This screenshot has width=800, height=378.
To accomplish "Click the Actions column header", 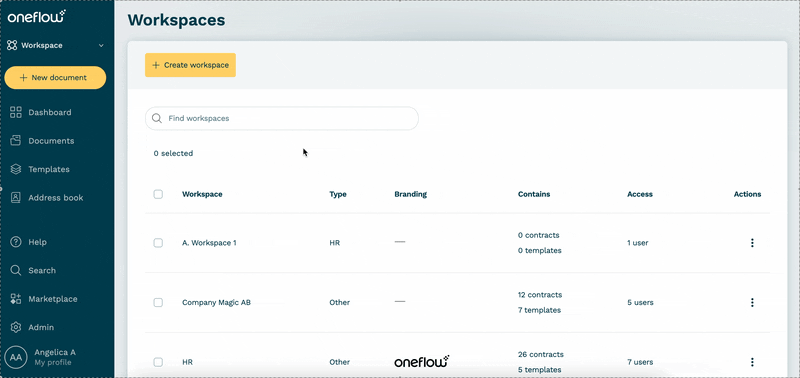I will click(747, 194).
